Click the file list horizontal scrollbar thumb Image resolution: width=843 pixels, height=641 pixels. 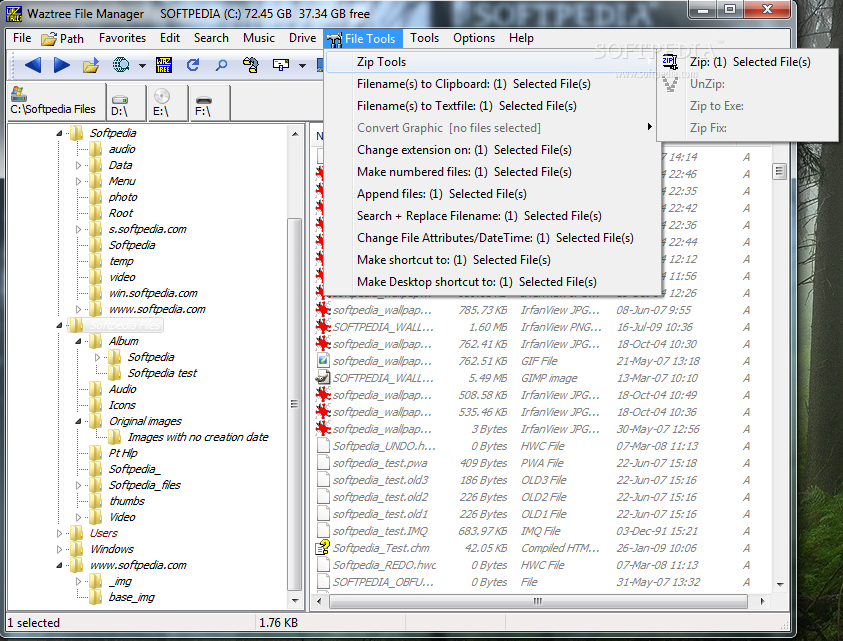tap(538, 601)
